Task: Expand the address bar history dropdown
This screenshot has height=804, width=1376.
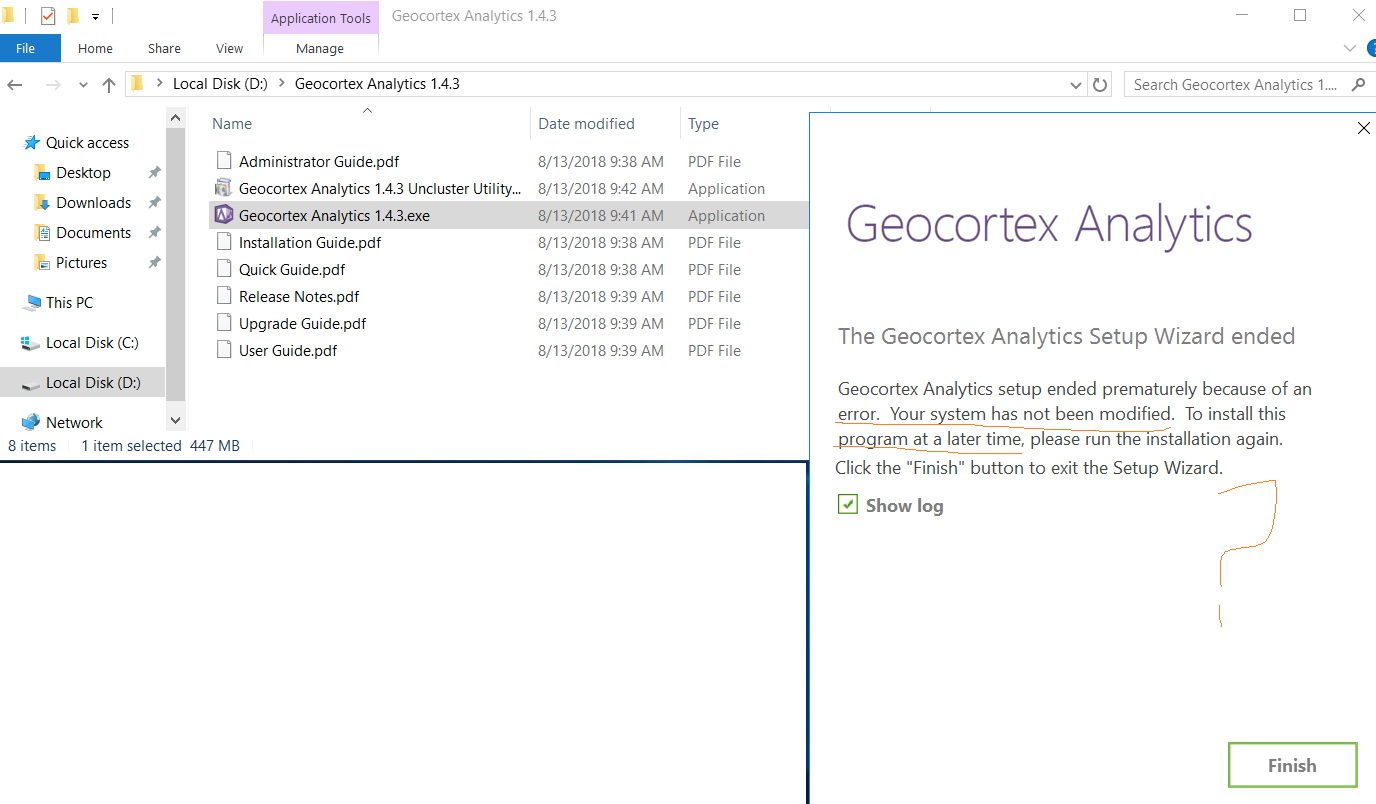Action: (x=1076, y=85)
